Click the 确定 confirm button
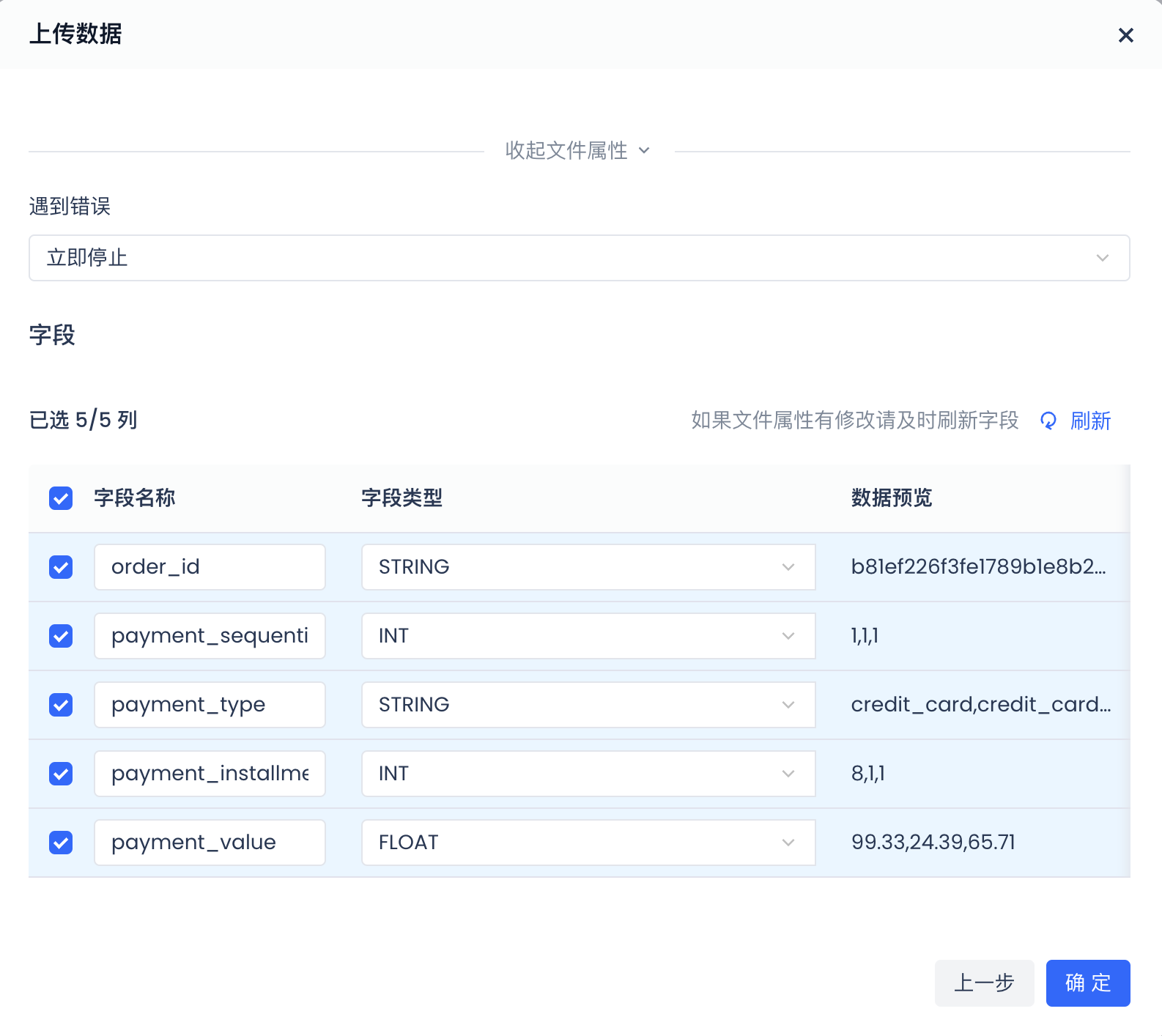1162x1036 pixels. [x=1087, y=983]
